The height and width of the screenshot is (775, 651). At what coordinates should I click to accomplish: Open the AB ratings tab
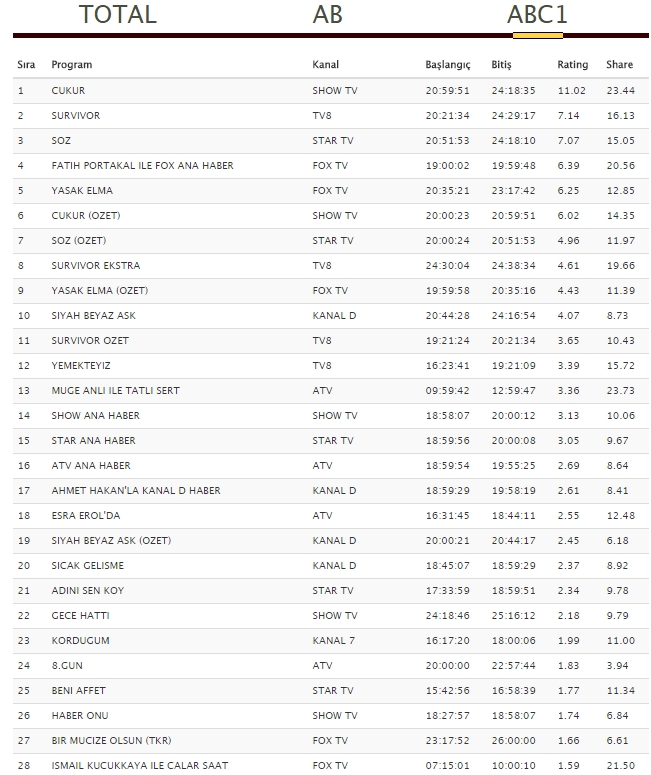pyautogui.click(x=327, y=14)
